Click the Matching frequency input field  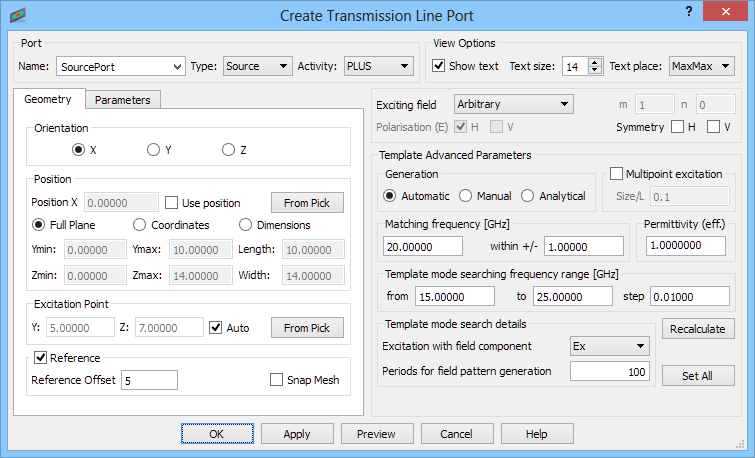click(423, 247)
